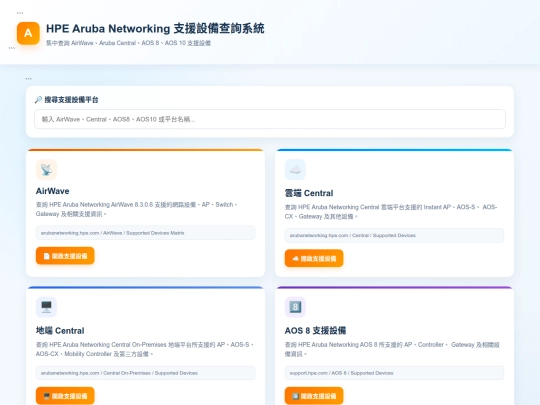Click the magnifier icon beside 搜尋支援設備平台
The height and width of the screenshot is (405, 540).
point(38,100)
